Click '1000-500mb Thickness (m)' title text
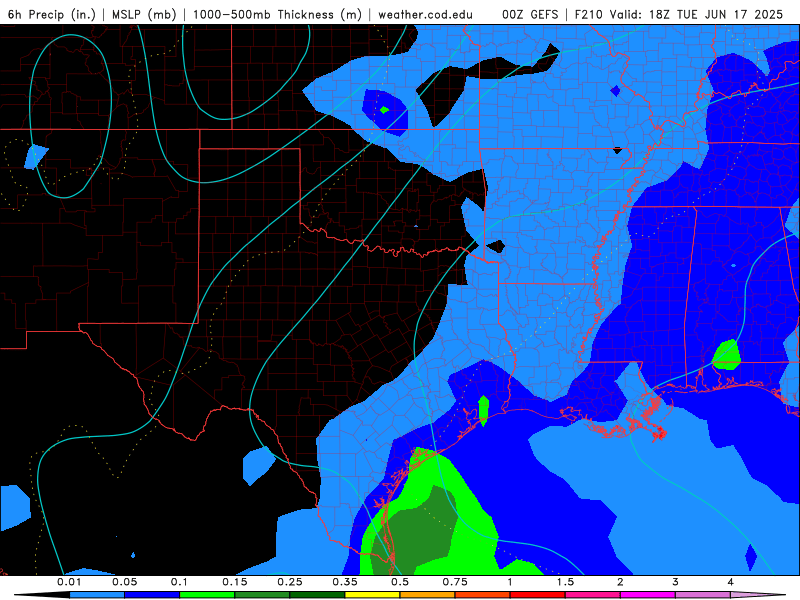 (277, 14)
